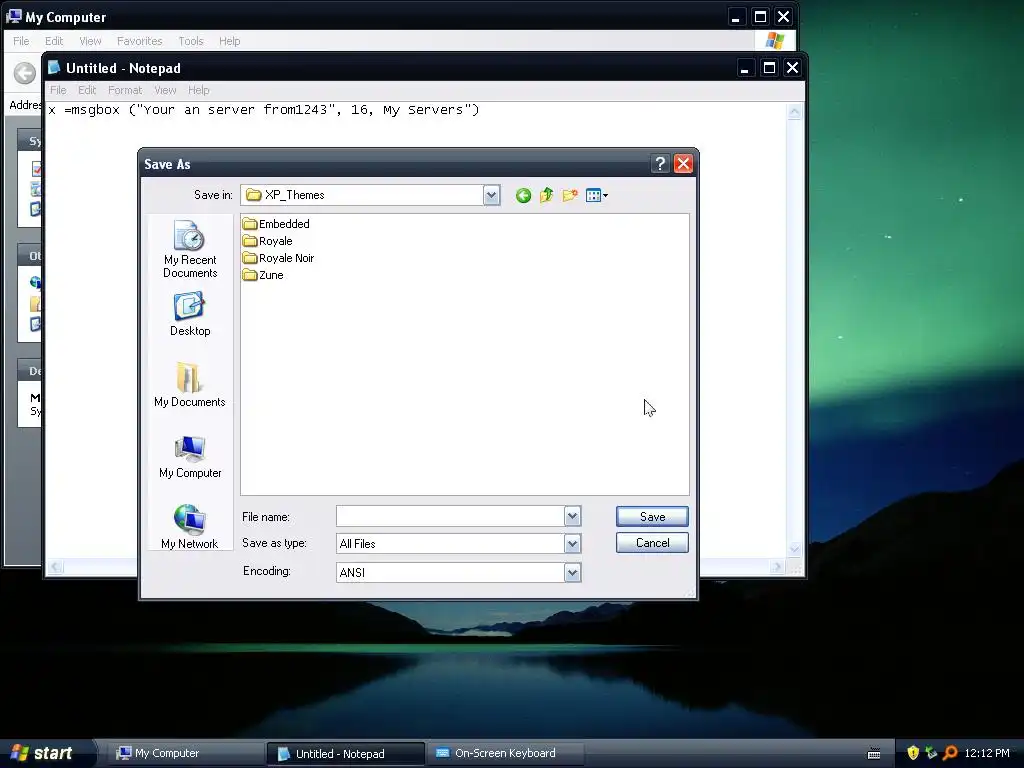Open Notepad Format menu

125,90
